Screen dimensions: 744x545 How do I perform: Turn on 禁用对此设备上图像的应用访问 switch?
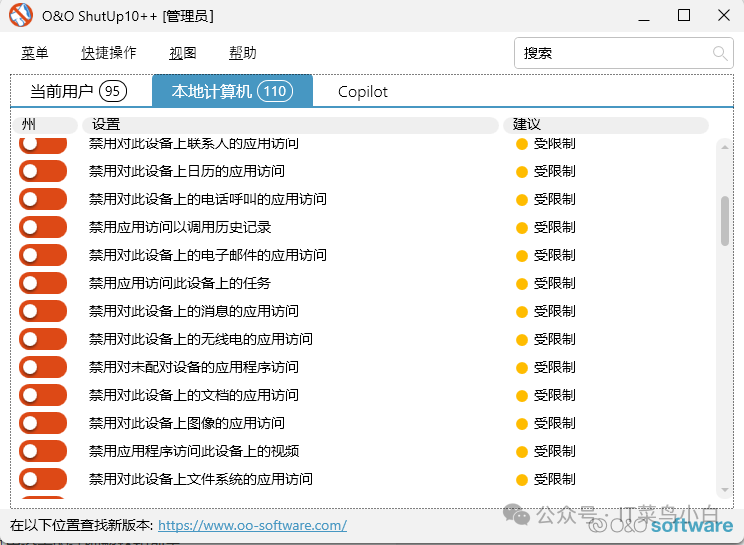(x=43, y=423)
